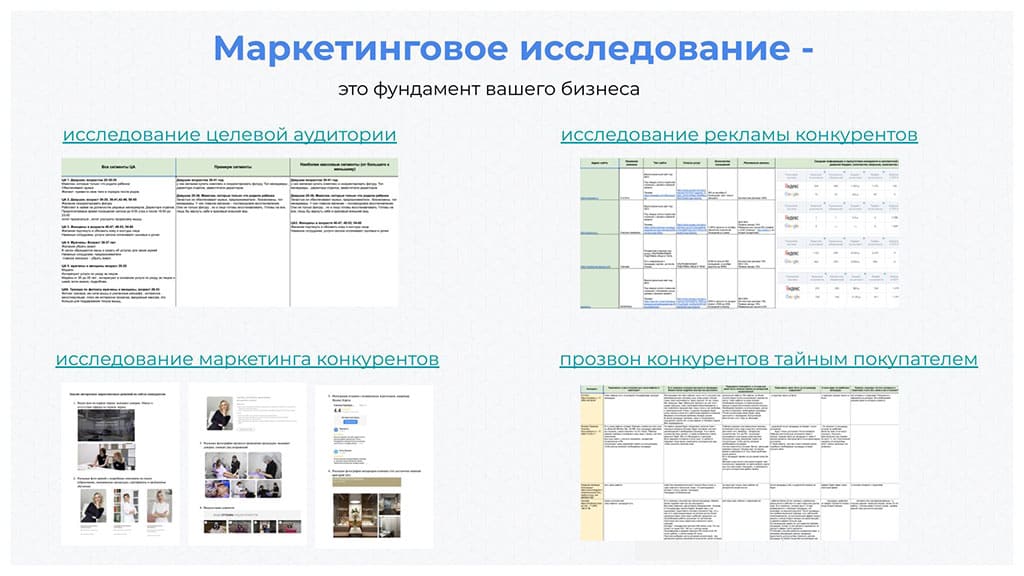Open the link "исследование рекламы конкурентов"
This screenshot has height=576, width=1024.
[739, 135]
